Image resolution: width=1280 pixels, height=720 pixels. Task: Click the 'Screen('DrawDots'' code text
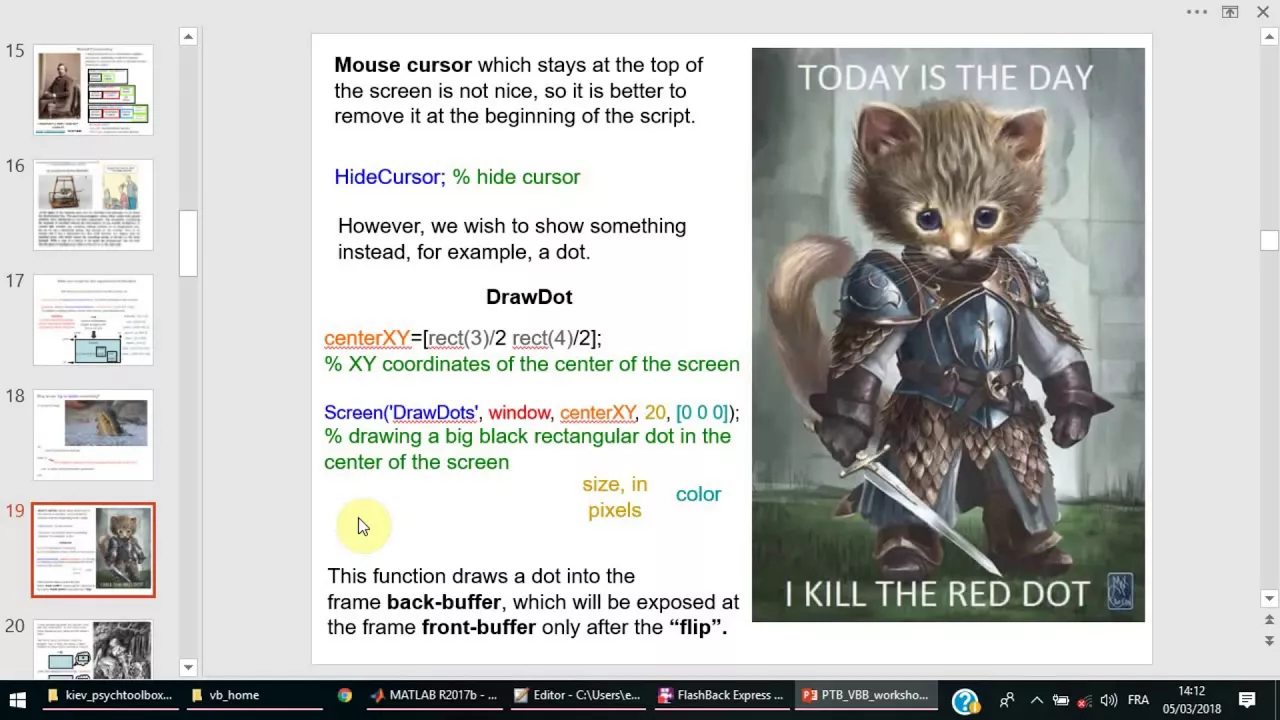coord(402,412)
